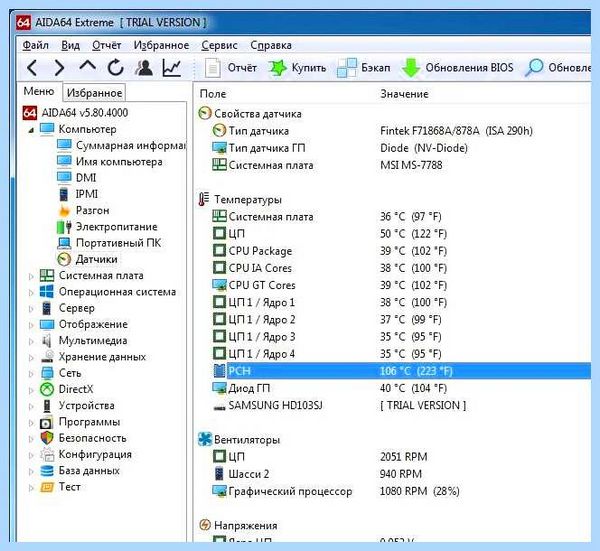Expand the Сервер tree node

[x=31, y=309]
